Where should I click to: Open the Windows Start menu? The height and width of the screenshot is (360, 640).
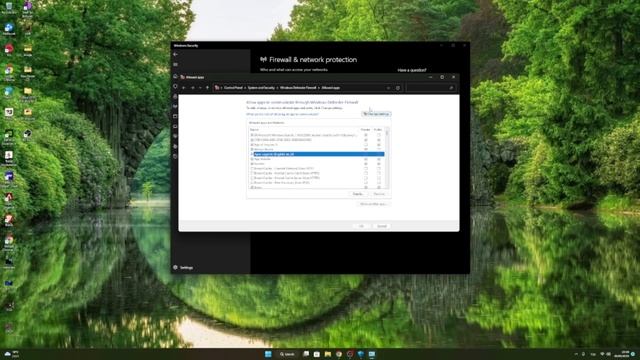(268, 354)
